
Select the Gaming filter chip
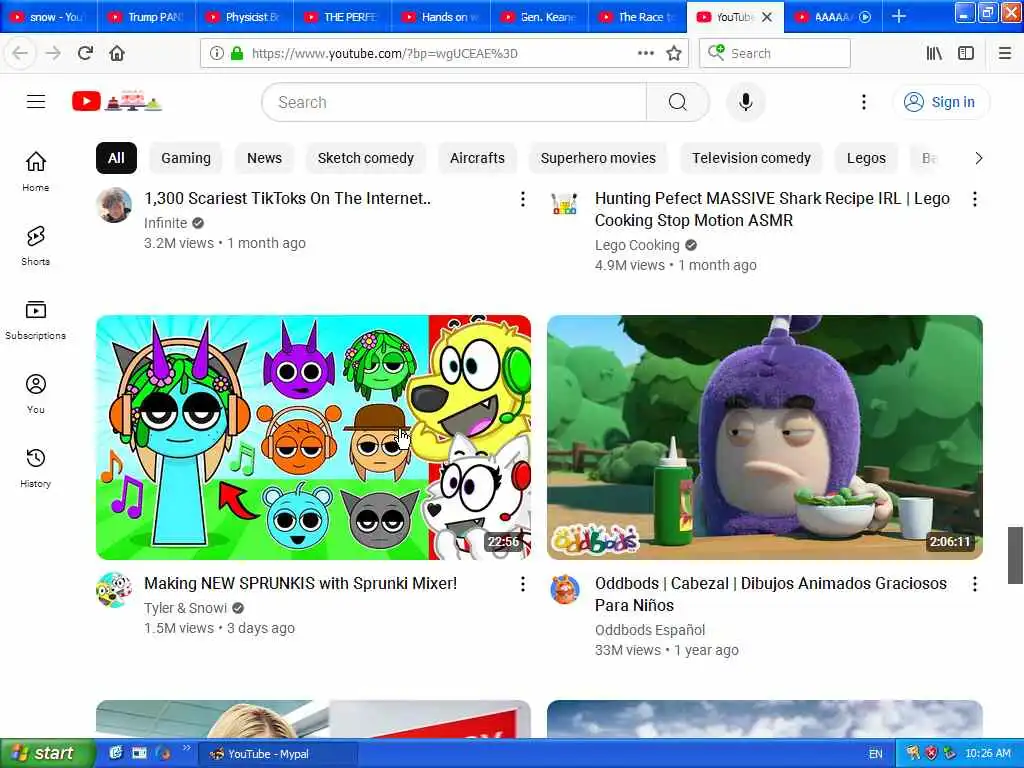coord(185,158)
